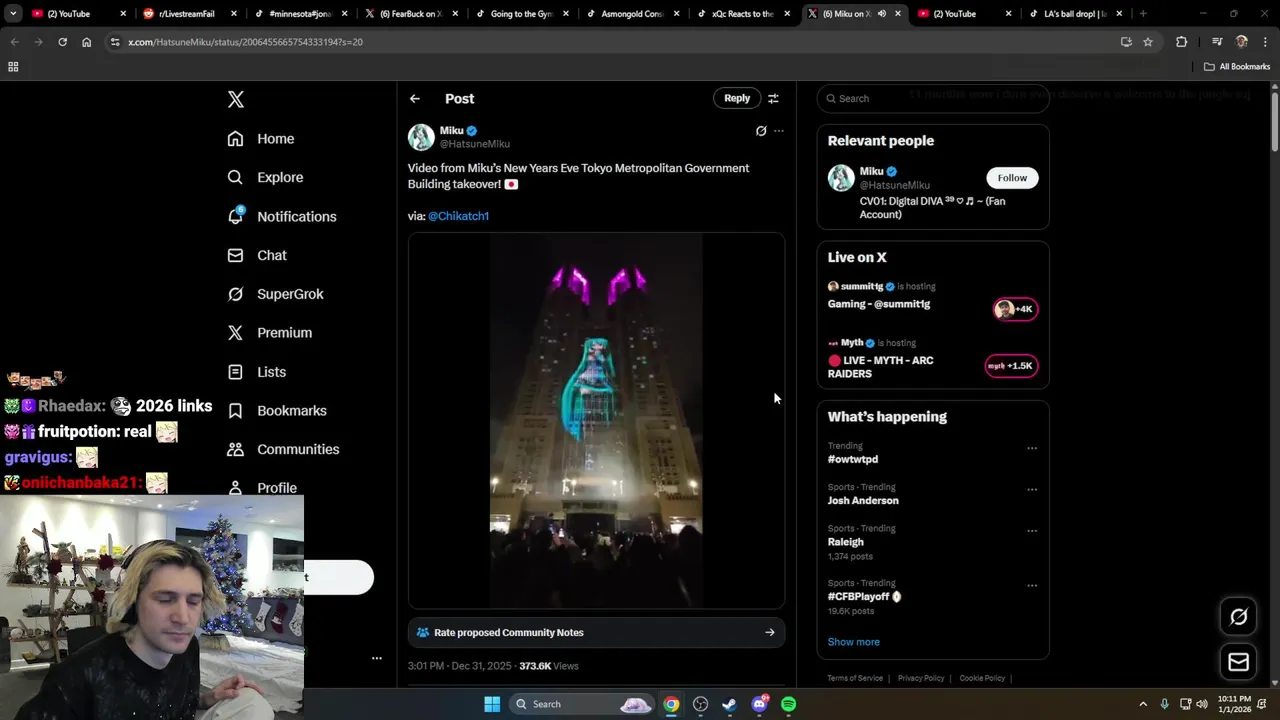1280x720 pixels.
Task: Open Privacy Policy footer link
Action: coord(921,678)
